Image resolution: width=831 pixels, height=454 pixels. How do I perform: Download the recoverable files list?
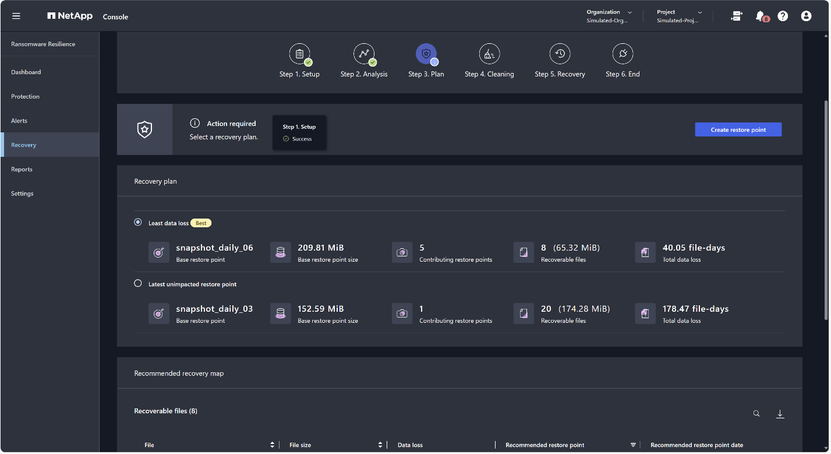coord(780,414)
